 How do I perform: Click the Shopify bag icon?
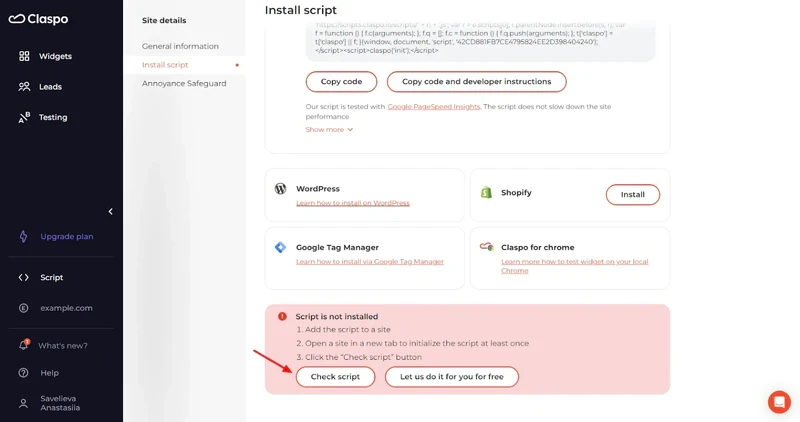pyautogui.click(x=486, y=192)
